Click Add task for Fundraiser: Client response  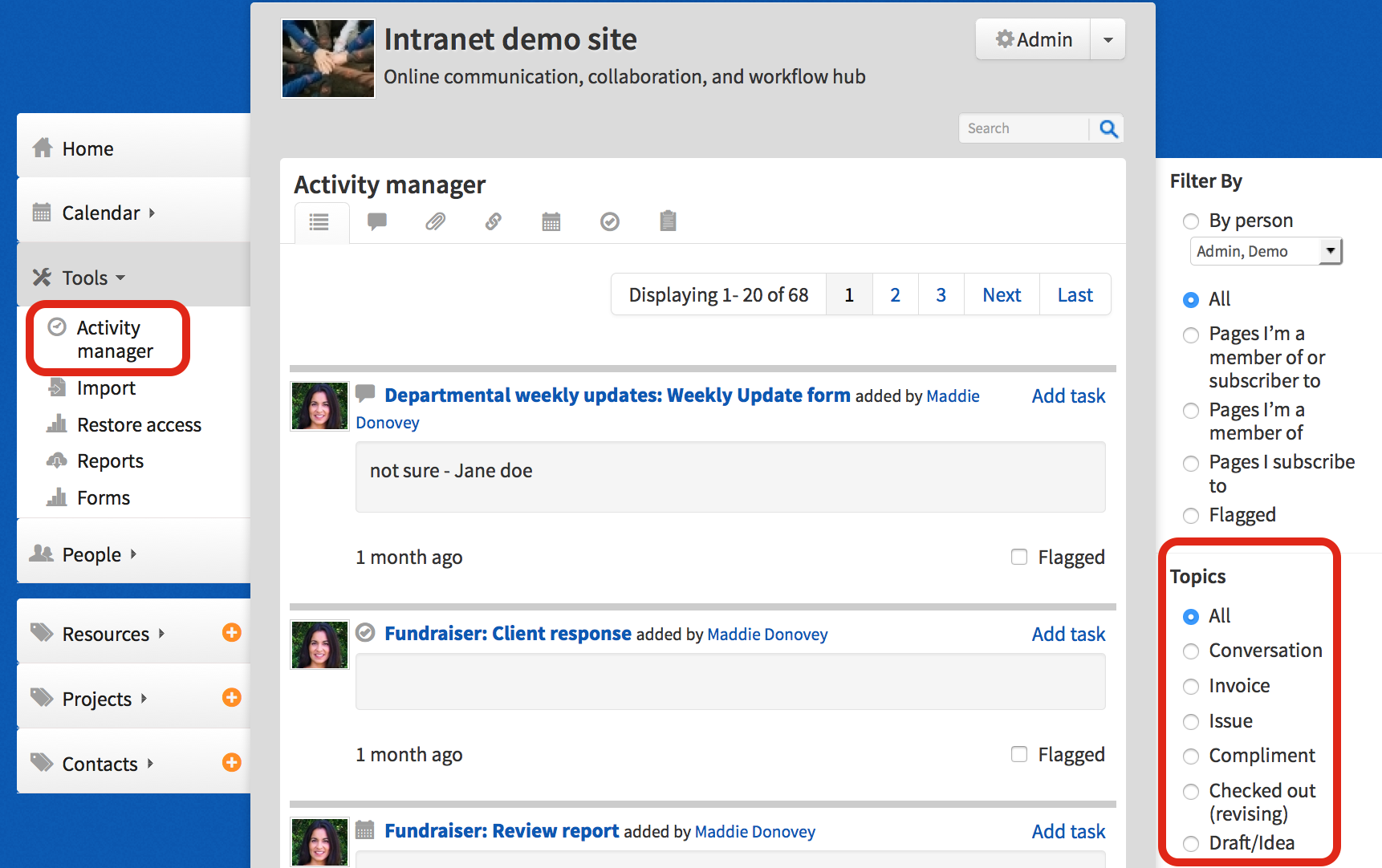(x=1067, y=635)
